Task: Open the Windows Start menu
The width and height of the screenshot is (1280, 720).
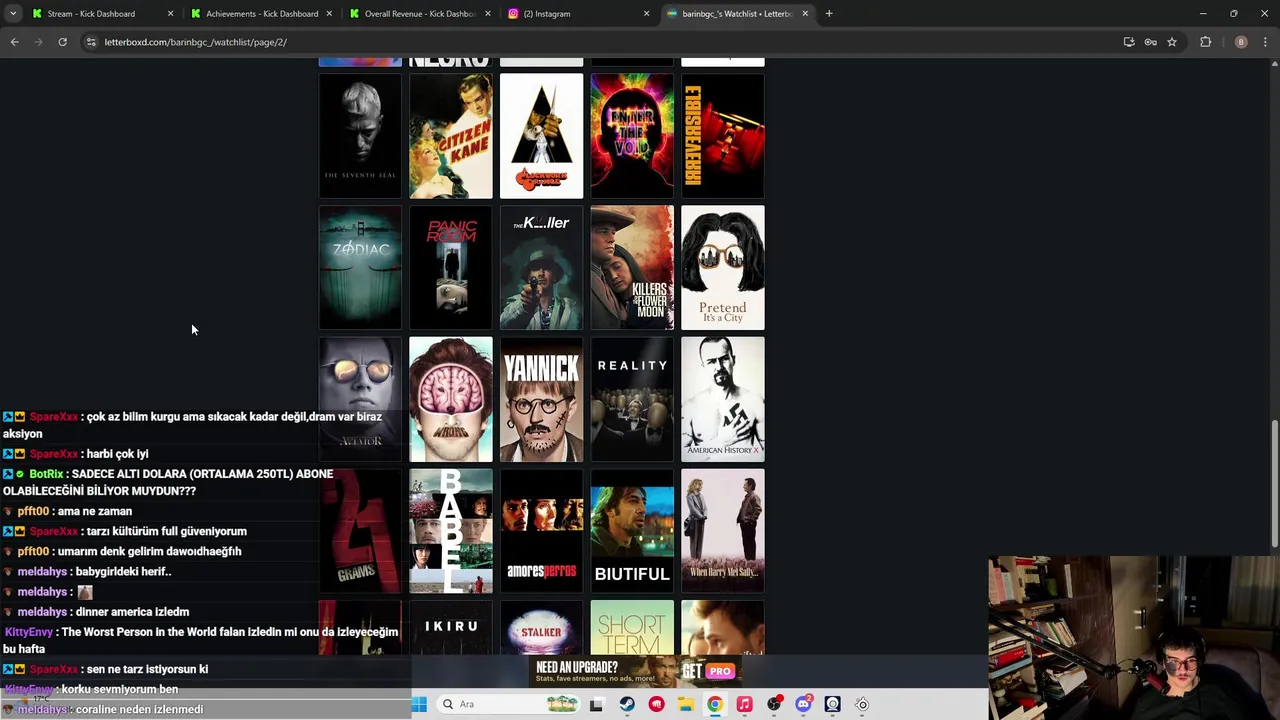Action: pos(419,704)
